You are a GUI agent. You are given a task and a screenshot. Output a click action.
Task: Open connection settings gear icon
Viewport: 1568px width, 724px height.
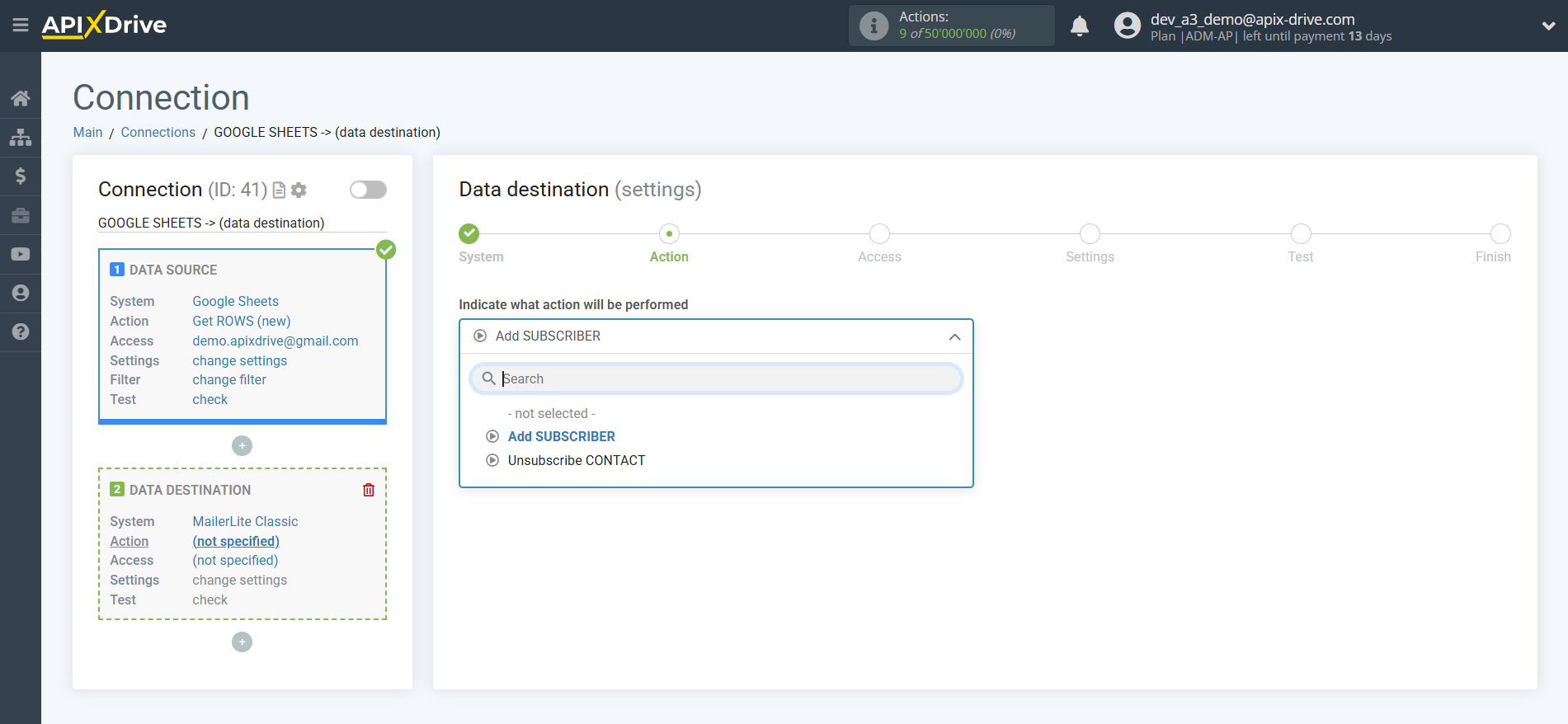(x=299, y=190)
